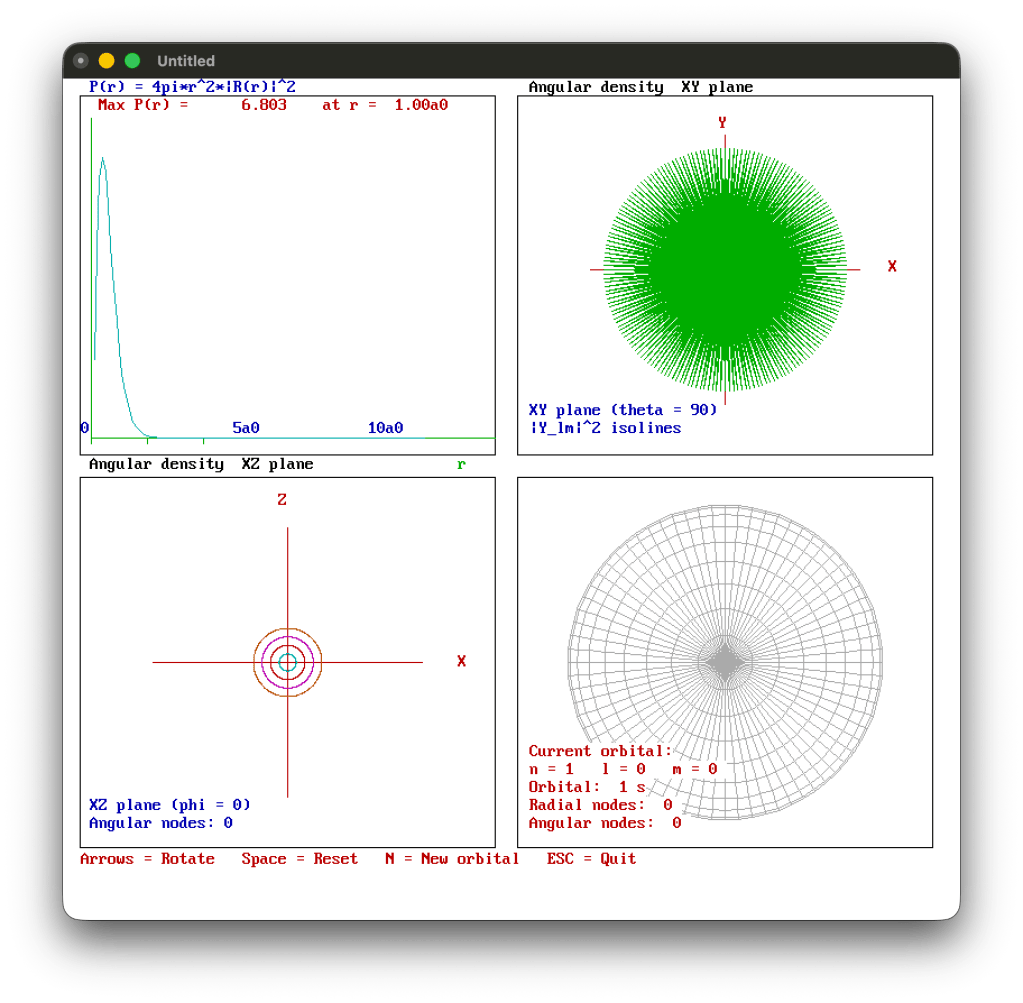Click the 'Space = Reset' hint
Viewport: 1023px width, 1003px height.
tap(299, 859)
